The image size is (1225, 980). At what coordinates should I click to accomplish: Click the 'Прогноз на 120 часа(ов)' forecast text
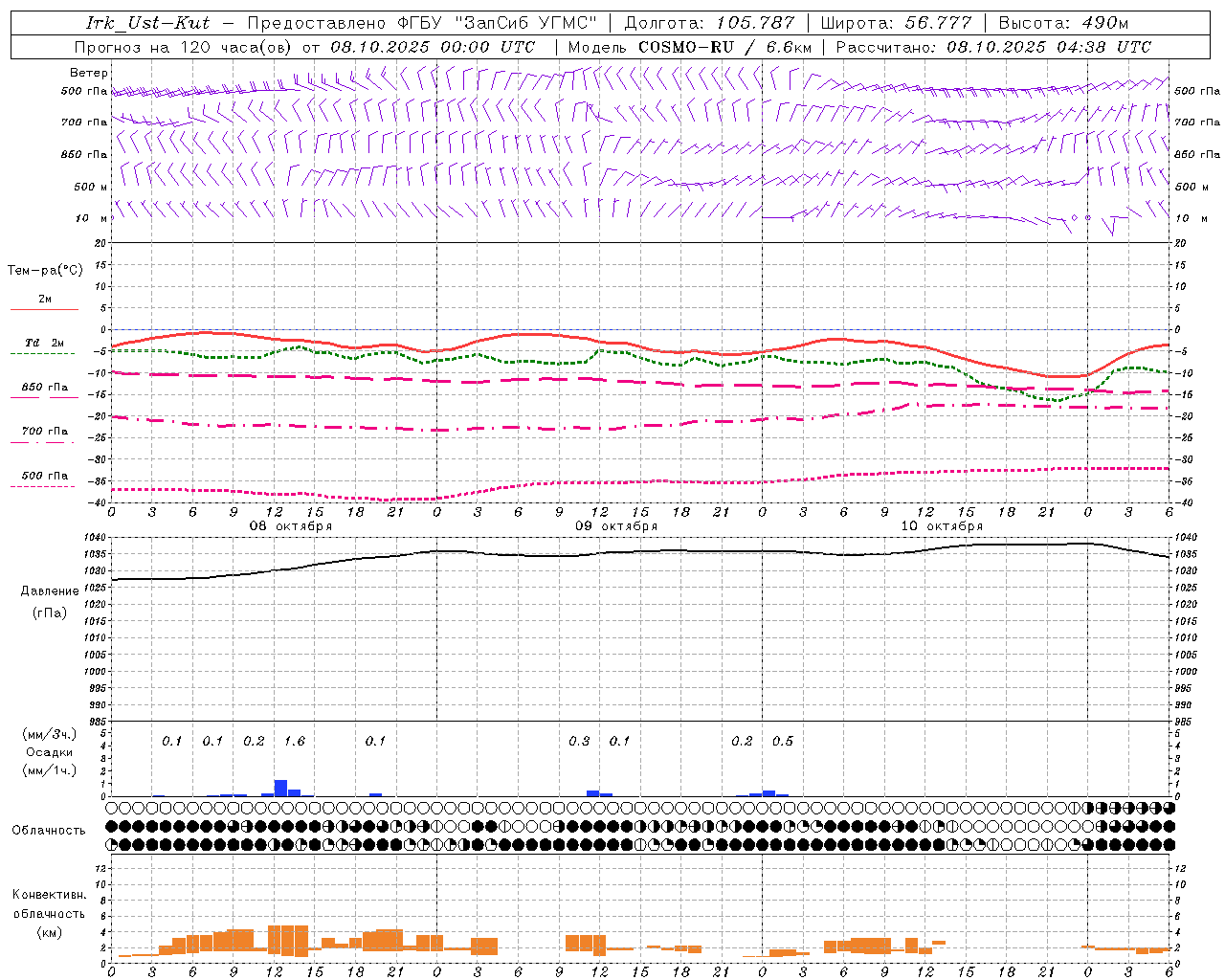[x=185, y=47]
